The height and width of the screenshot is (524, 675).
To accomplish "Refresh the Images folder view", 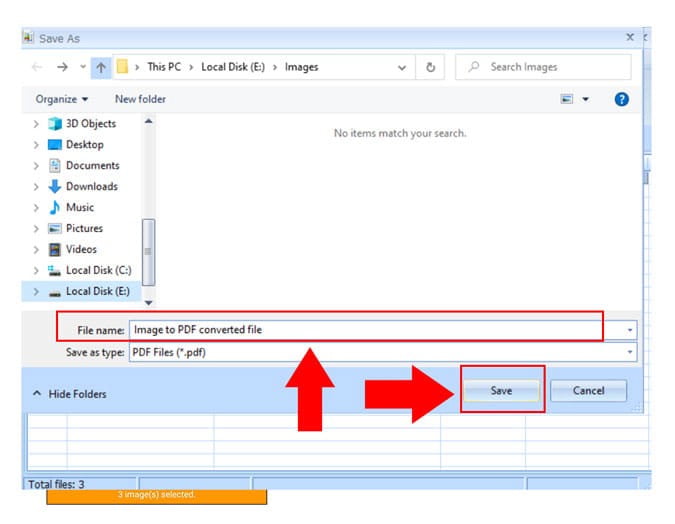I will (431, 67).
